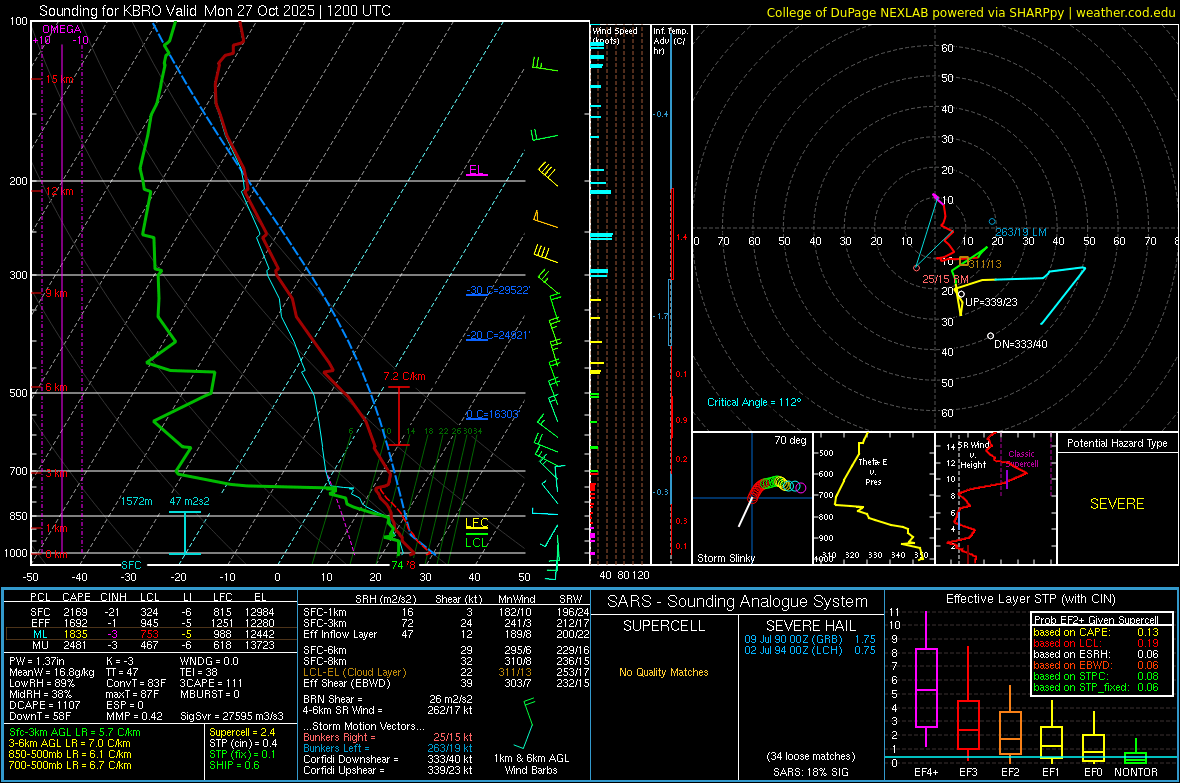Click the Critical Angle = 112° text
Screen dimensions: 1180x783
[x=754, y=402]
